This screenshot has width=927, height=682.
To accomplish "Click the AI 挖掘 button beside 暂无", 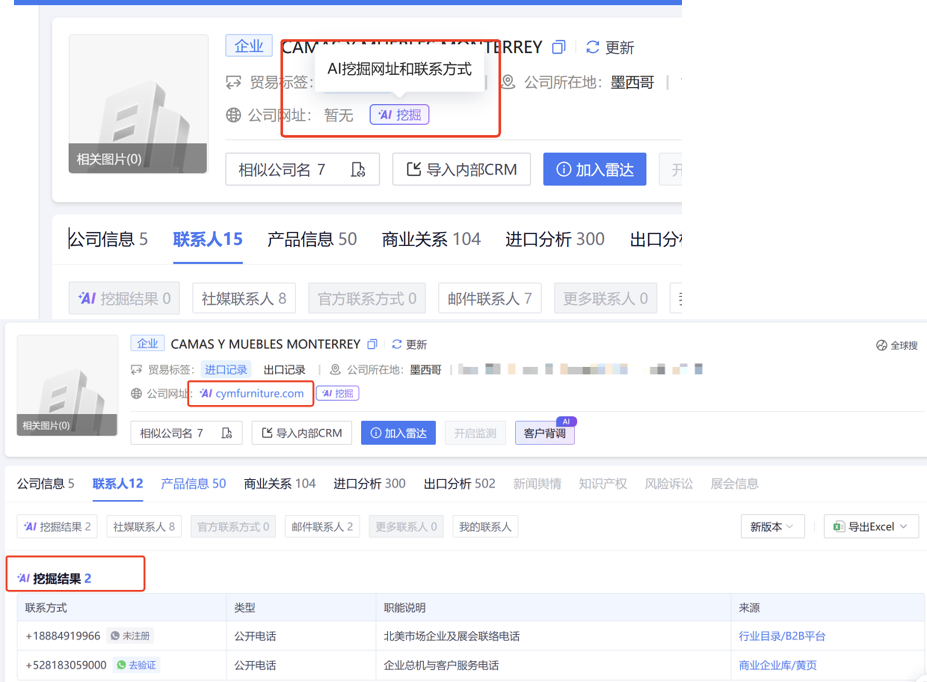I will coord(399,115).
